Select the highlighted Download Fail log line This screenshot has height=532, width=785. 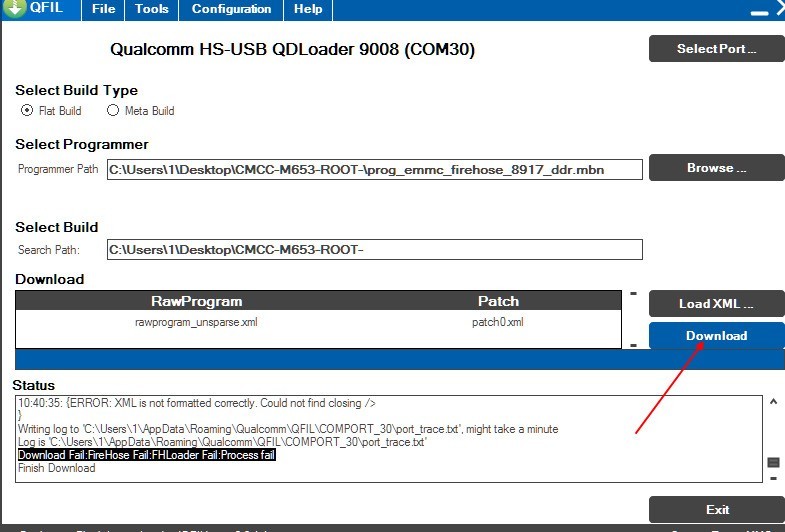[x=147, y=455]
